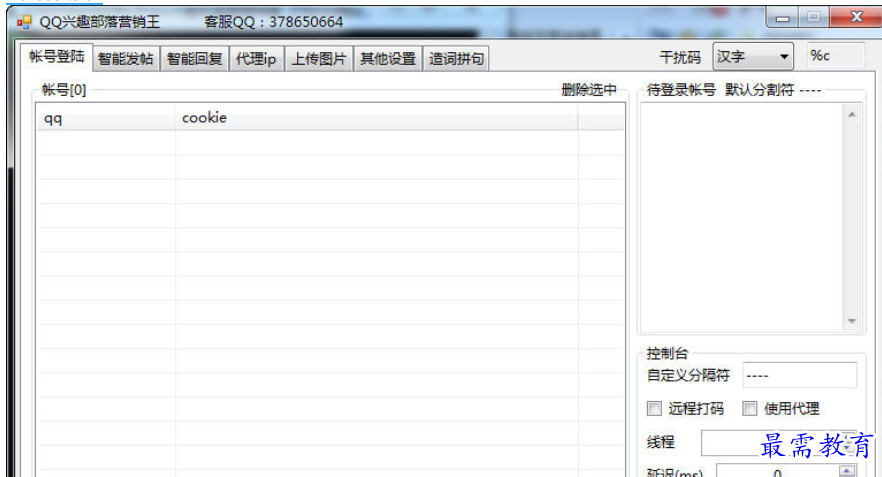Open the 其他设置 tab
Image resolution: width=882 pixels, height=477 pixels.
coord(388,58)
